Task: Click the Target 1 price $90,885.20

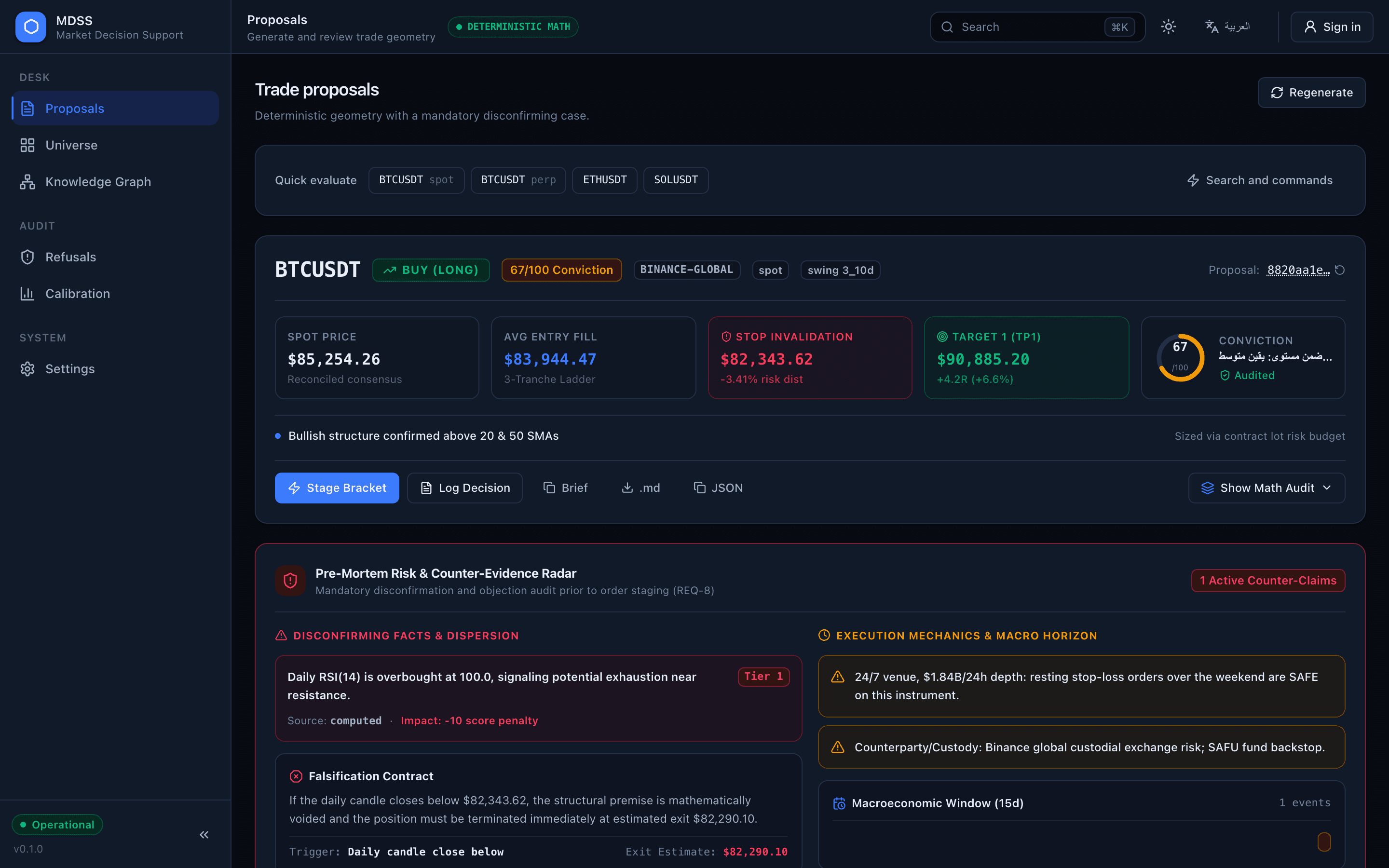Action: 983,359
